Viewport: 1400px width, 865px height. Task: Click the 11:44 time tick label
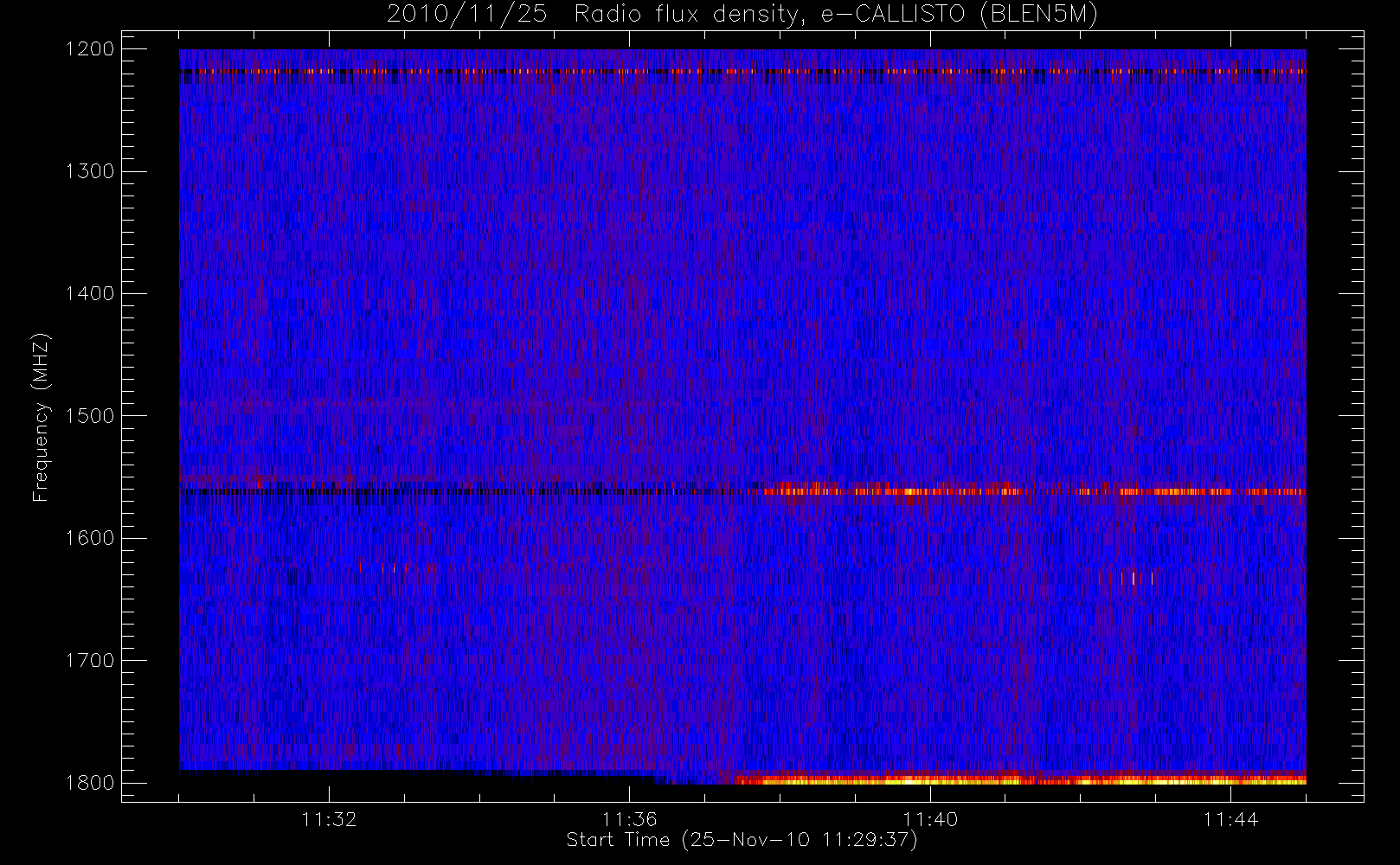point(1230,819)
